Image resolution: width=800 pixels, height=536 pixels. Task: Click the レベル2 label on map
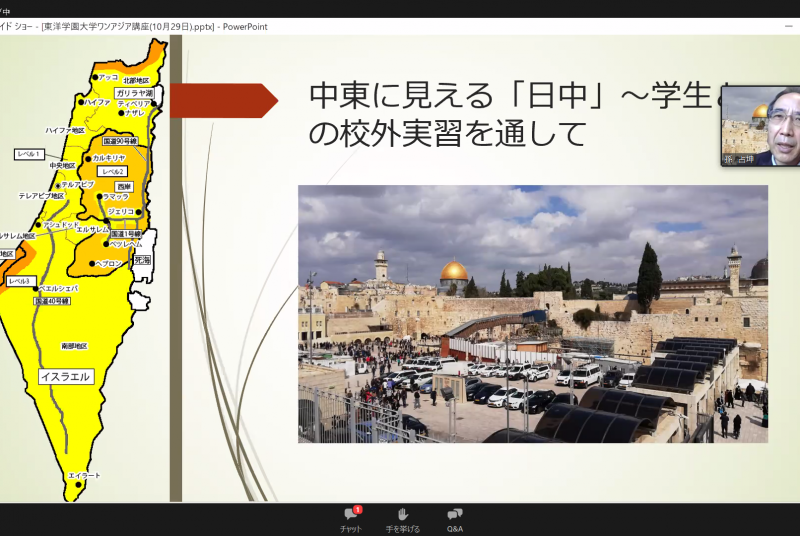[112, 171]
